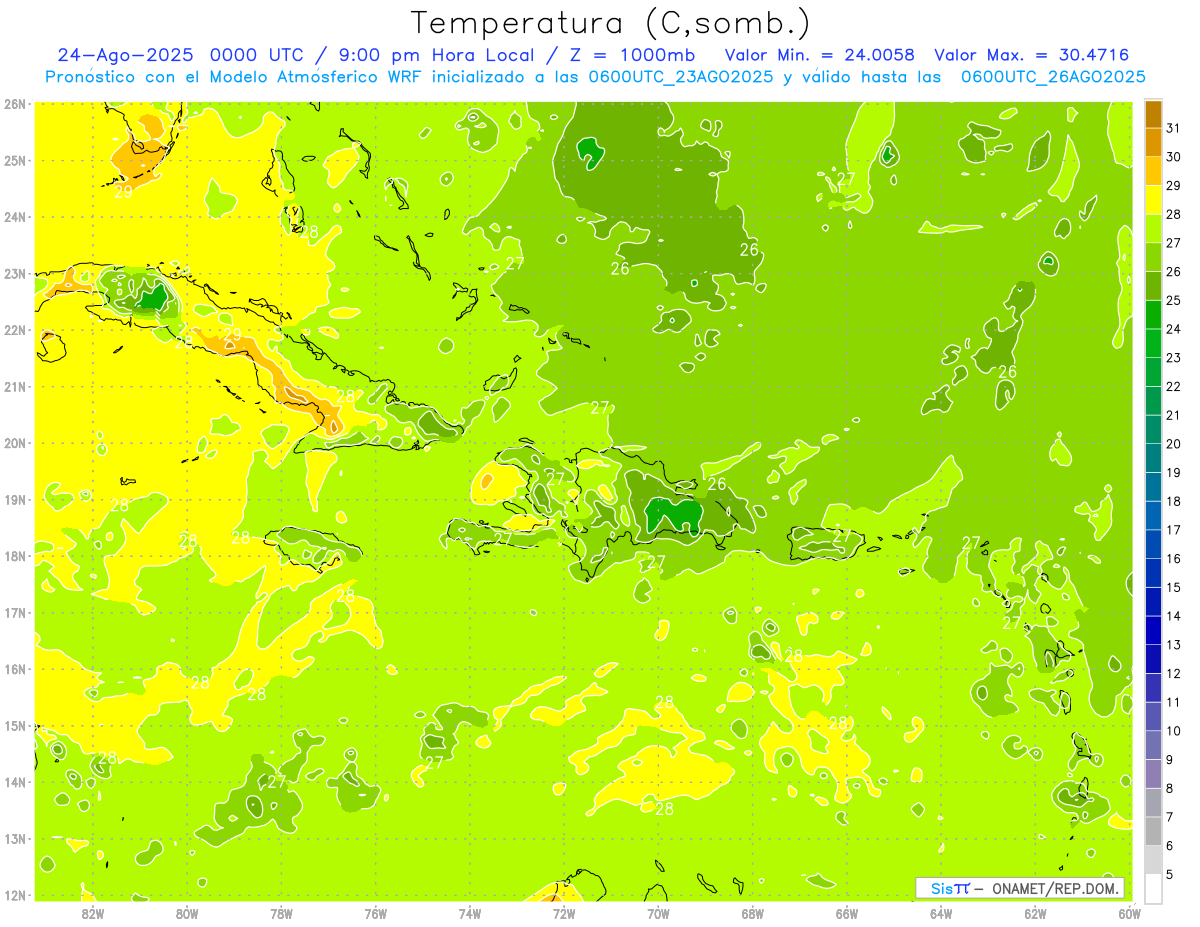Click the 70W longitude axis label
Image resolution: width=1200 pixels, height=927 pixels.
point(658,912)
